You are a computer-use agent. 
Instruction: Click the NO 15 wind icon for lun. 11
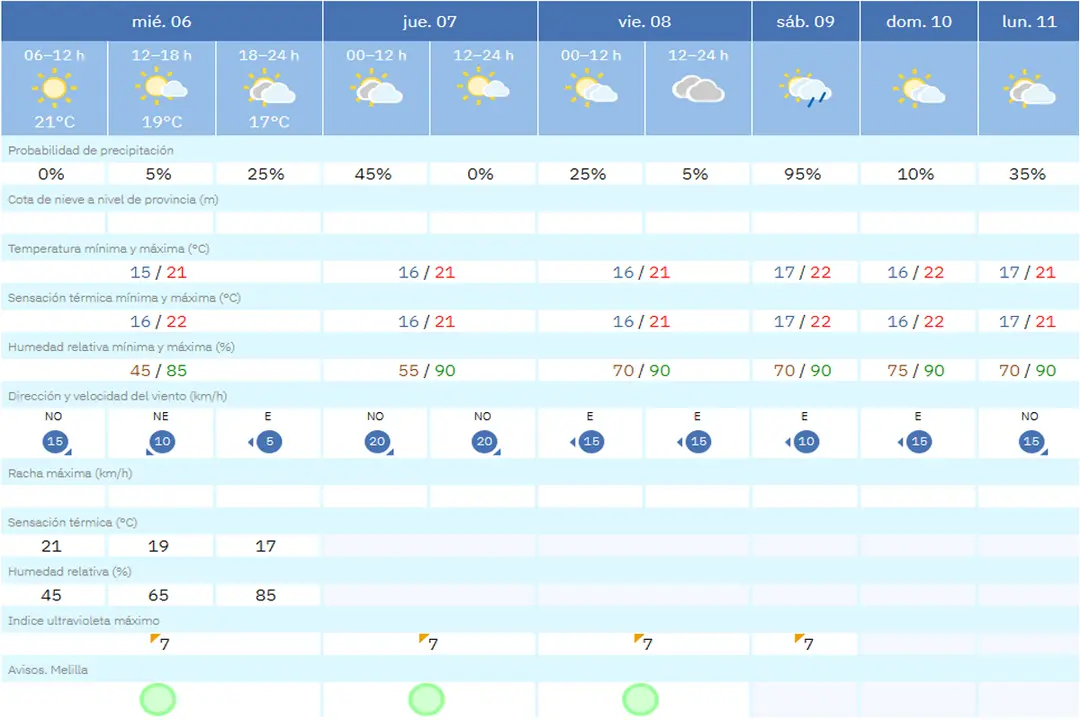tap(1032, 442)
